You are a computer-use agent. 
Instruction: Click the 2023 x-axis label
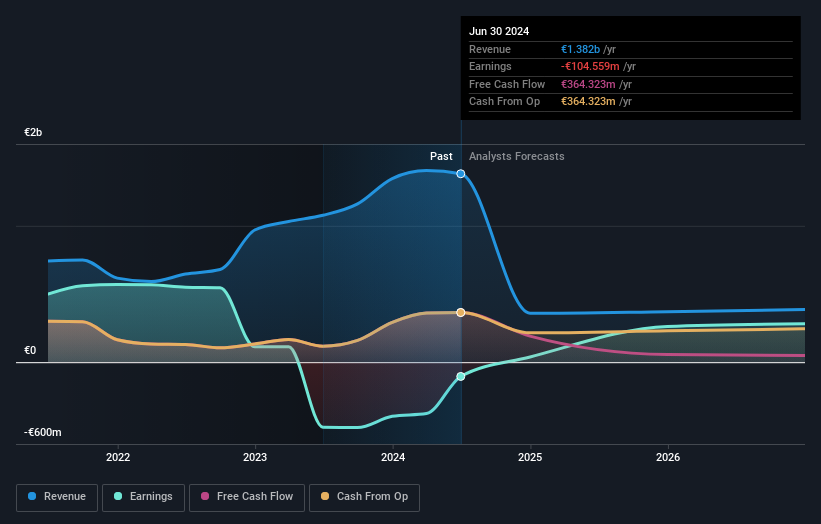click(255, 457)
